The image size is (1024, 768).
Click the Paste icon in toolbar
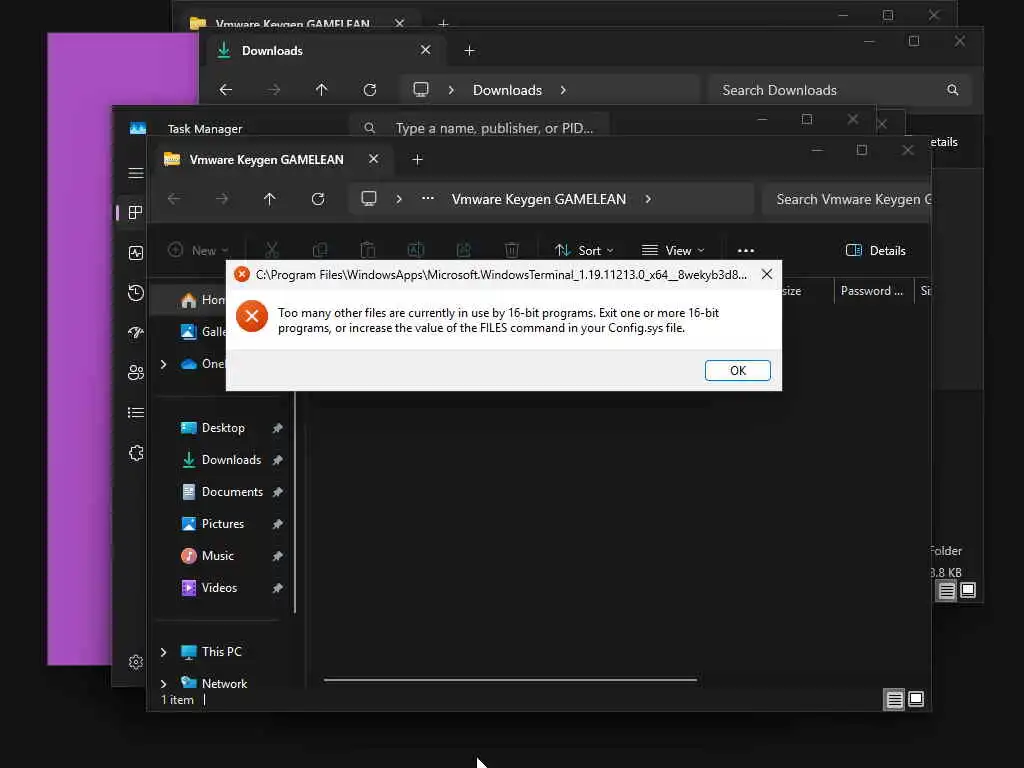pyautogui.click(x=368, y=250)
